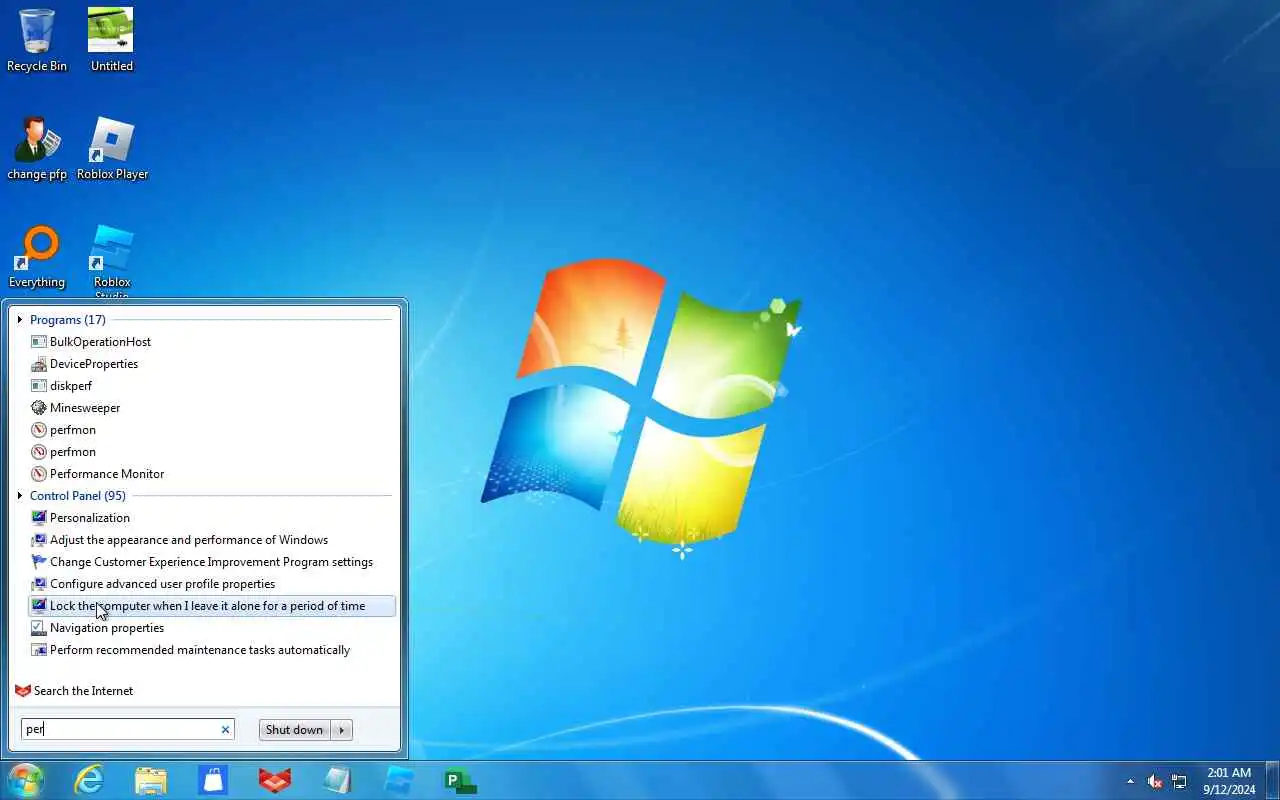Image resolution: width=1280 pixels, height=800 pixels.
Task: Collapse the Control Panel (95) group arrow
Action: 20,496
